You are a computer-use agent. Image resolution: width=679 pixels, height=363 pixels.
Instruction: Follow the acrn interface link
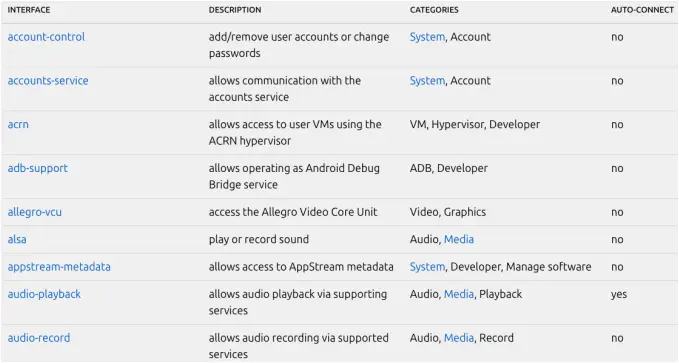click(18, 124)
